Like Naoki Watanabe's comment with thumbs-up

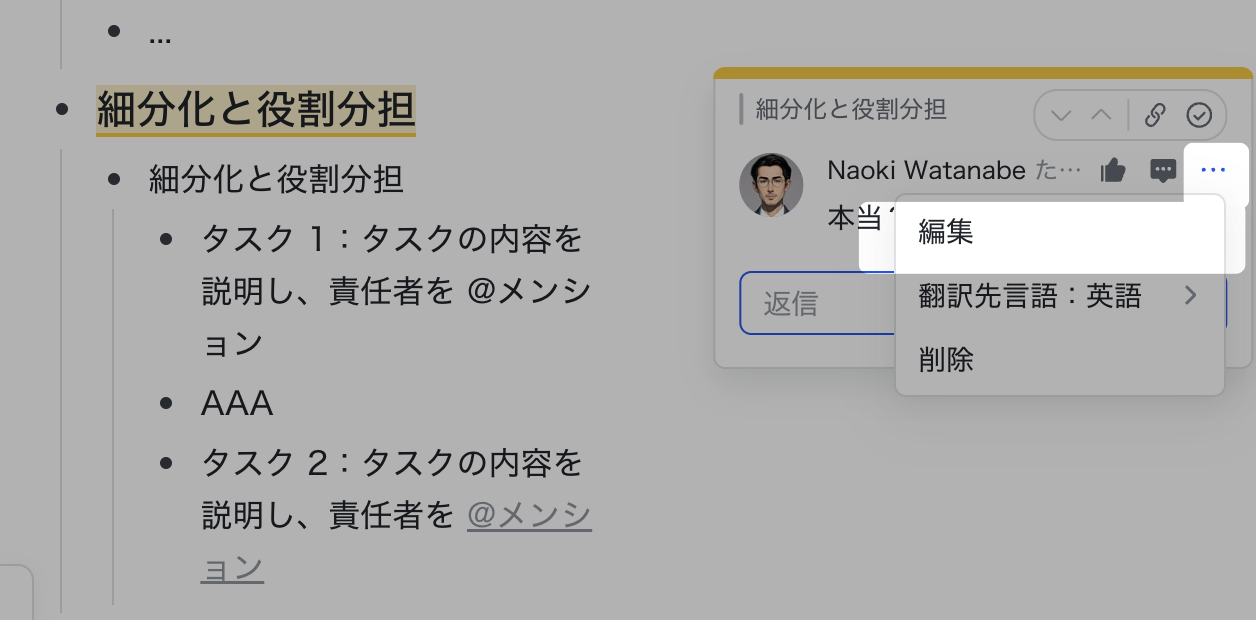point(1113,171)
